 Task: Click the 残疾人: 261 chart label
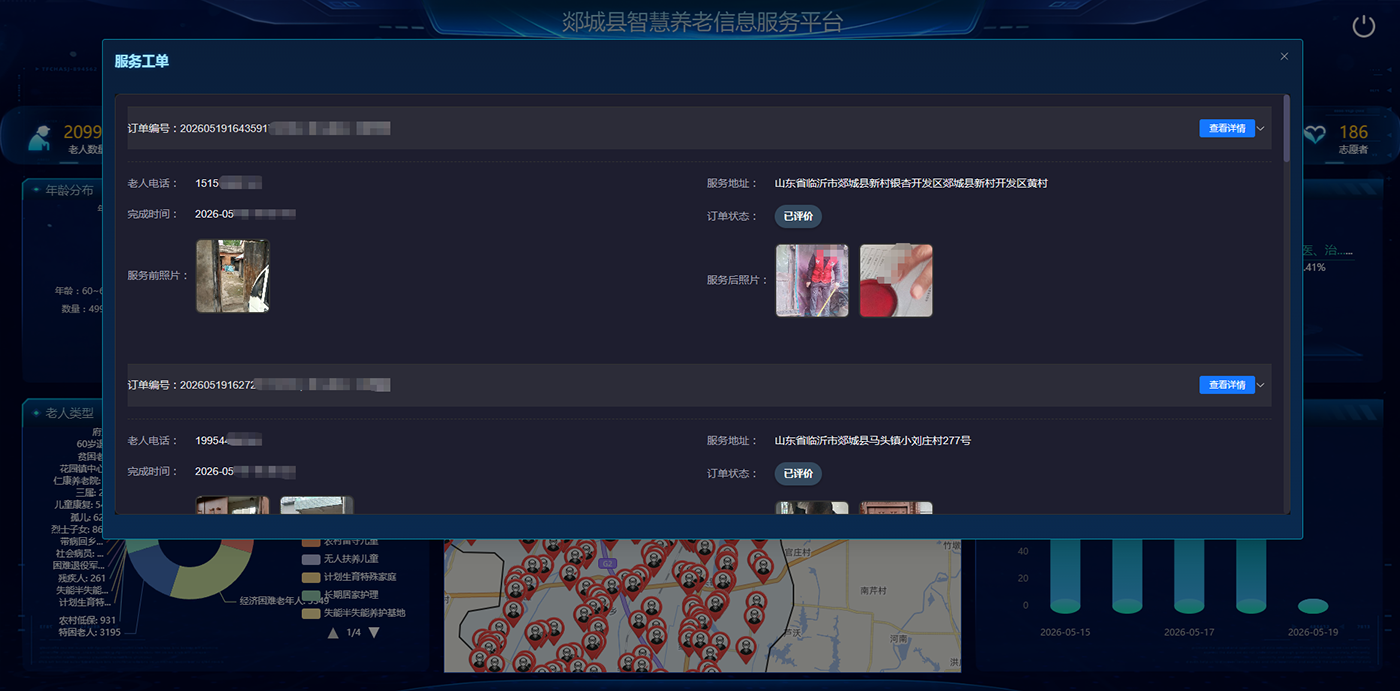pos(82,578)
